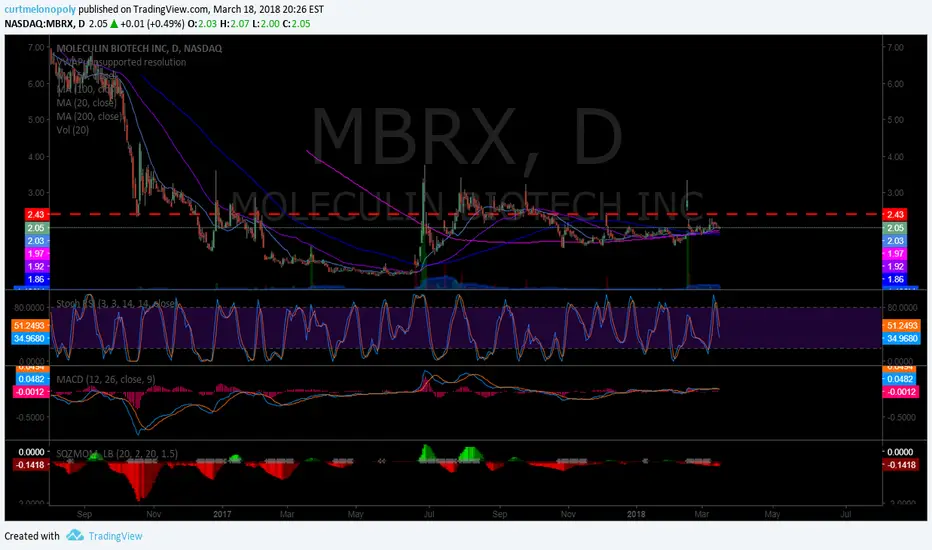Click the blue 34.9680 label on right scale
Image resolution: width=932 pixels, height=550 pixels.
tap(902, 338)
